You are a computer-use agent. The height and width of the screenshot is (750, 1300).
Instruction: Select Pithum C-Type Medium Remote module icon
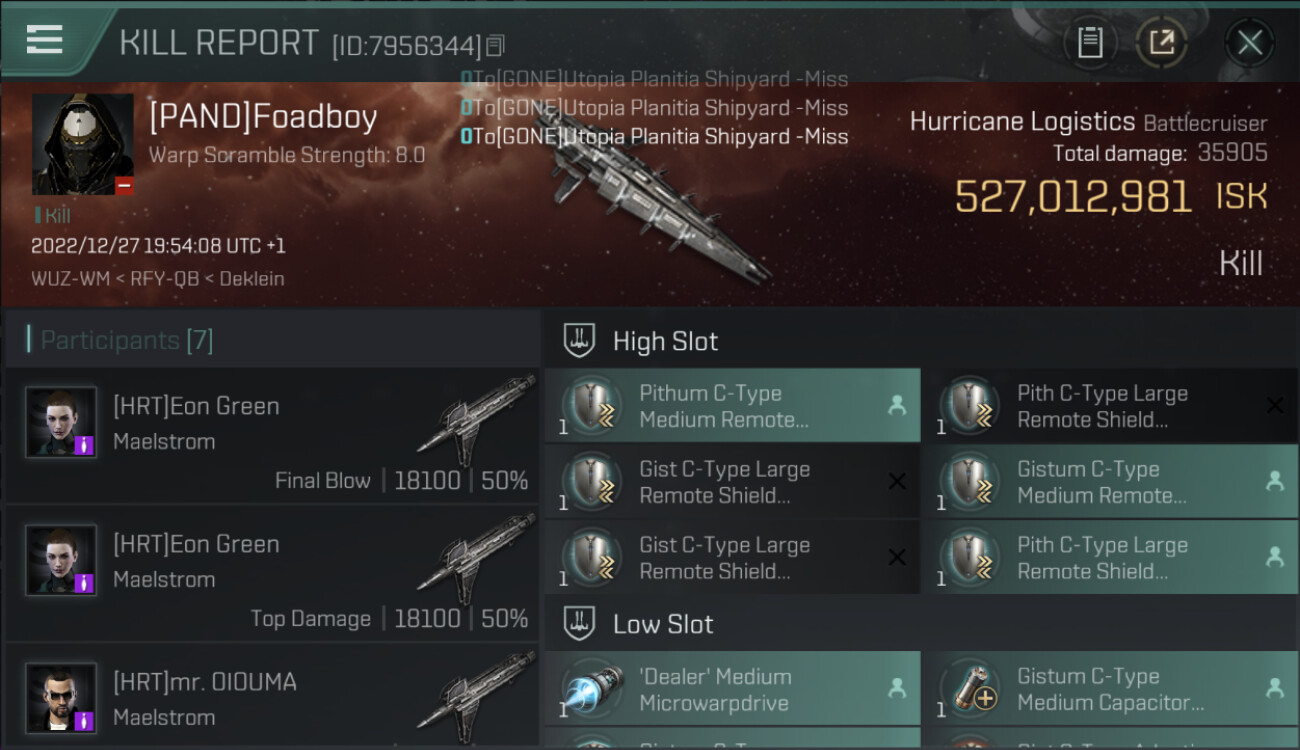pos(593,406)
